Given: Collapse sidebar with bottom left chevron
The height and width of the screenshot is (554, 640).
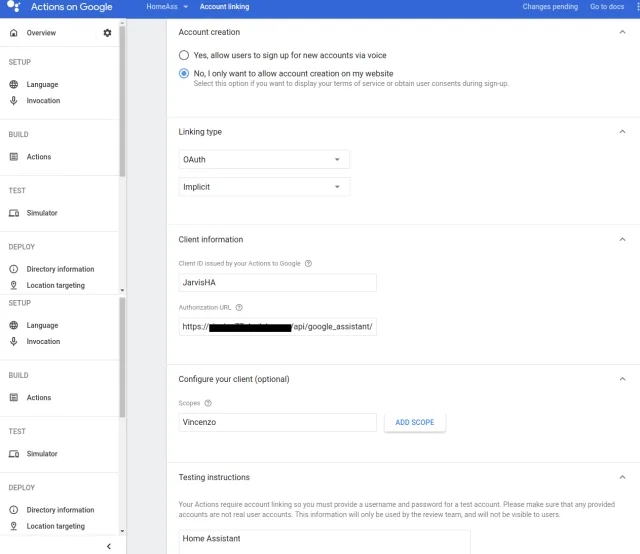Looking at the screenshot, I should [109, 546].
